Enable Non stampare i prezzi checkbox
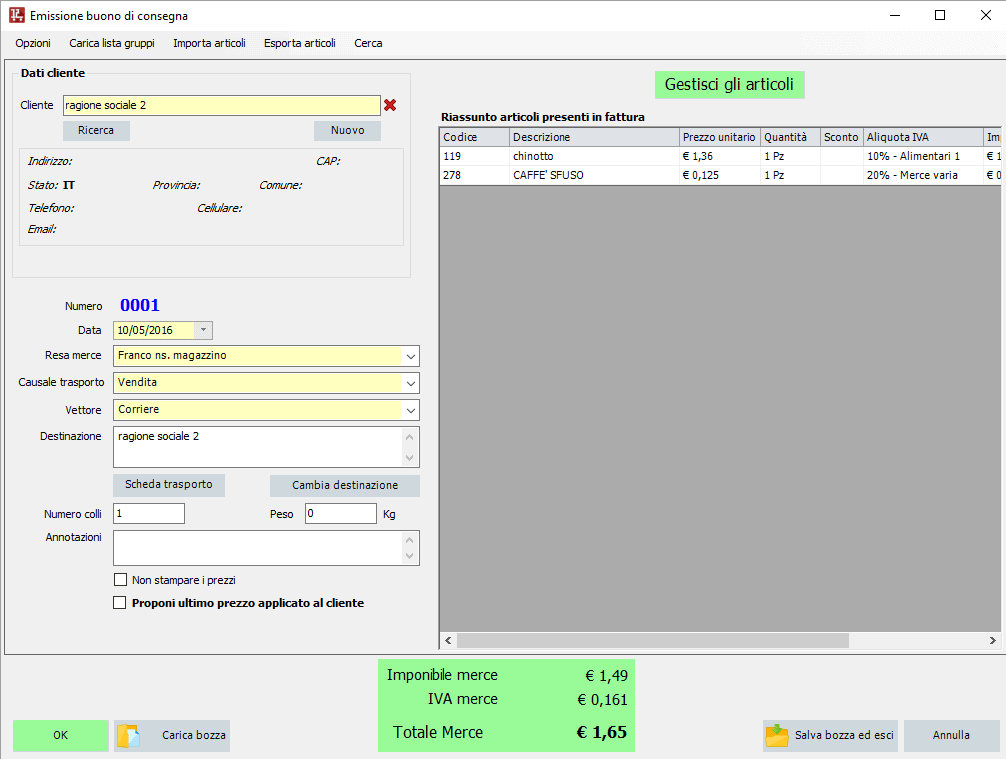 [x=121, y=580]
